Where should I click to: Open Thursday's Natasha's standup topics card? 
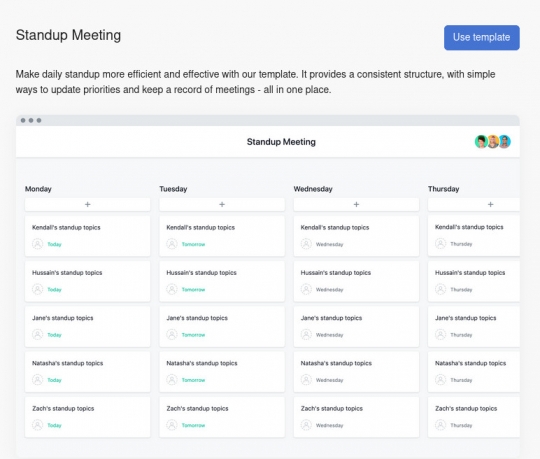474,372
